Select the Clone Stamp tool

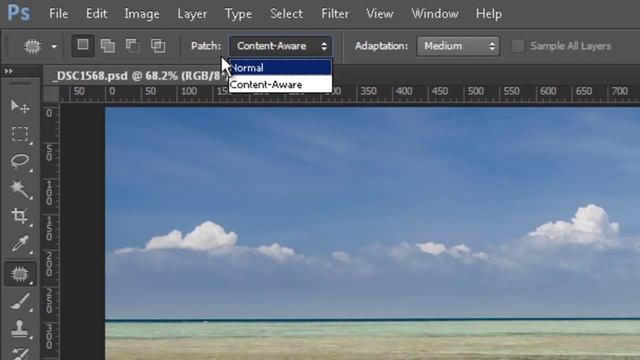20,329
